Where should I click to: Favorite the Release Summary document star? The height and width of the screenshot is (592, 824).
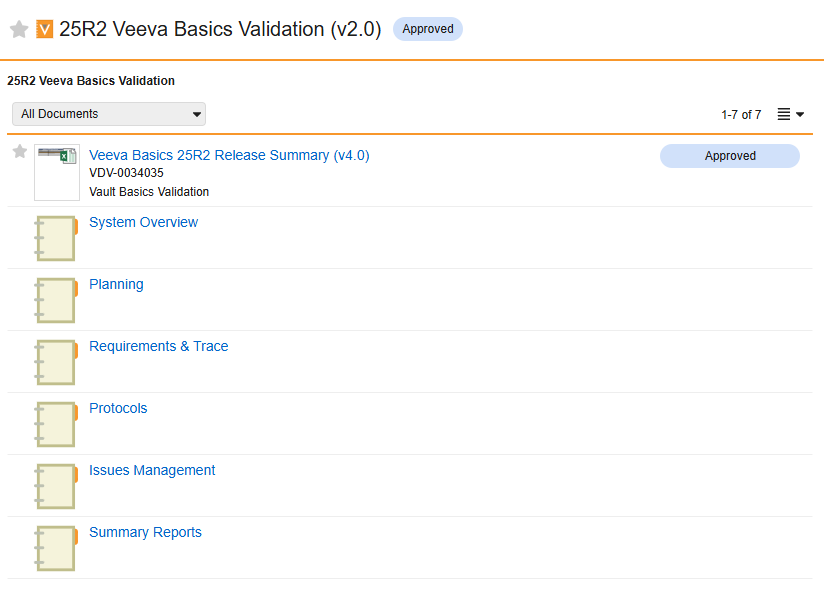click(20, 151)
